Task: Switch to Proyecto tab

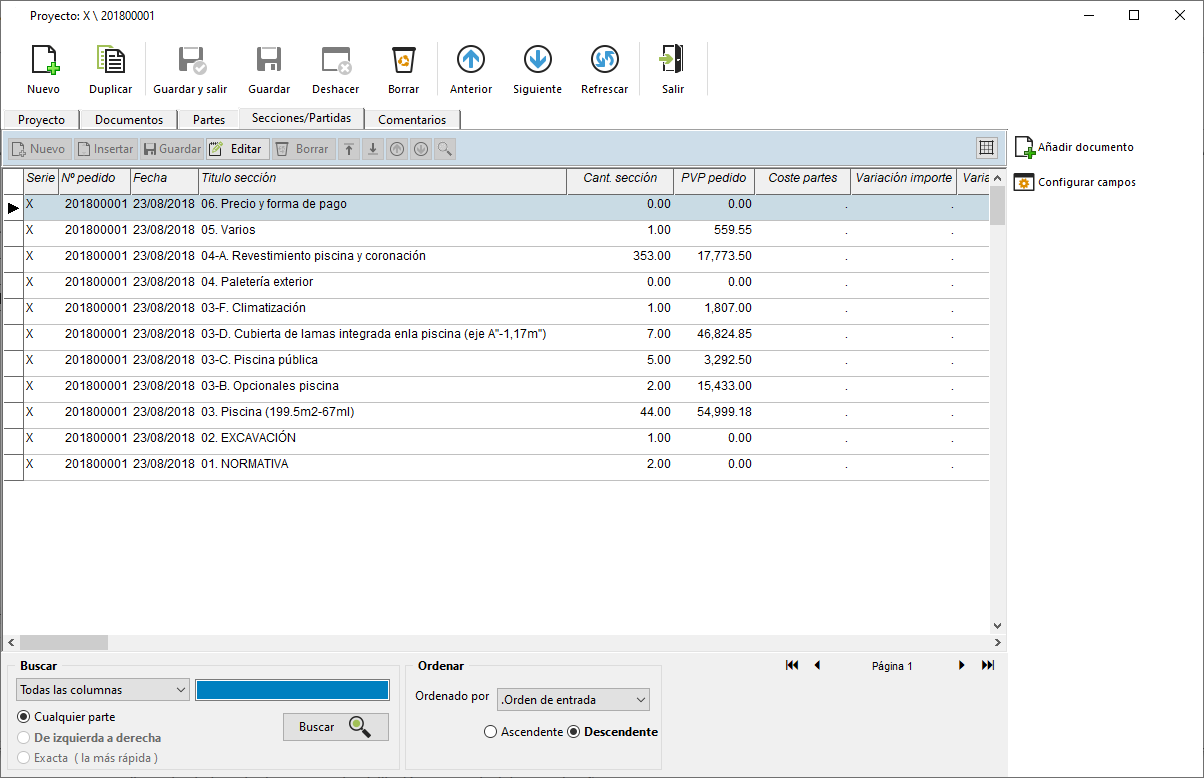Action: pyautogui.click(x=42, y=119)
